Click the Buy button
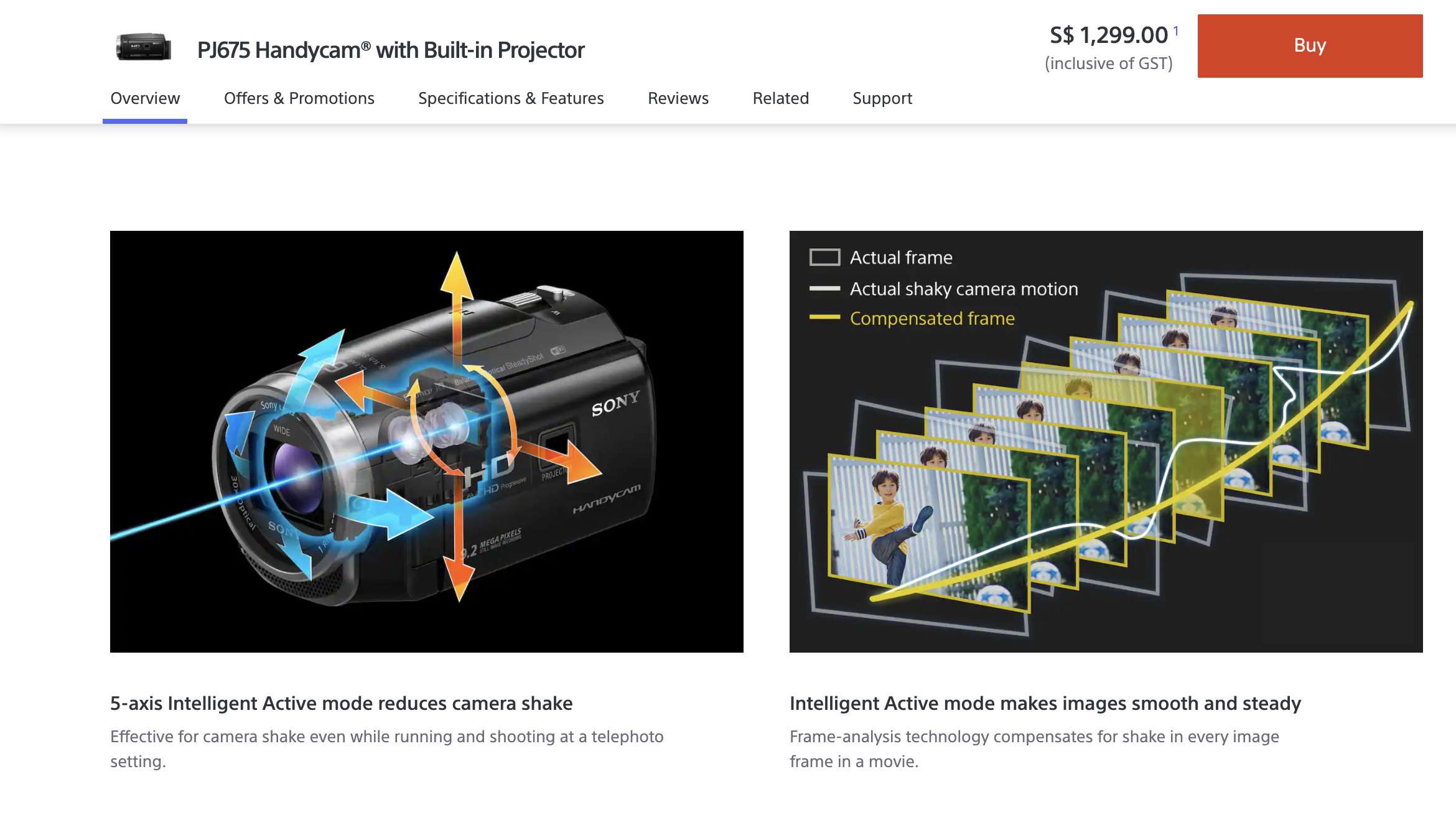Screen dimensions: 1456x820 1310,45
